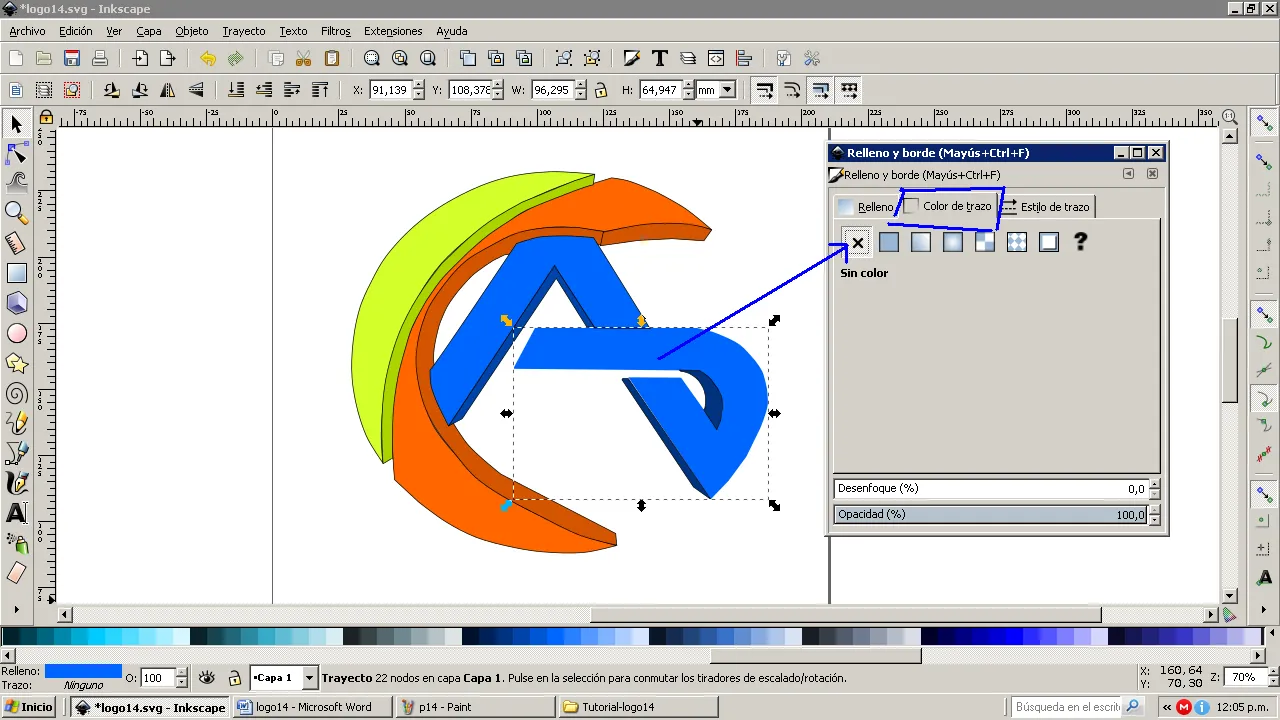The width and height of the screenshot is (1280, 720).
Task: Switch to the Estilo de trazo tab
Action: click(1047, 207)
